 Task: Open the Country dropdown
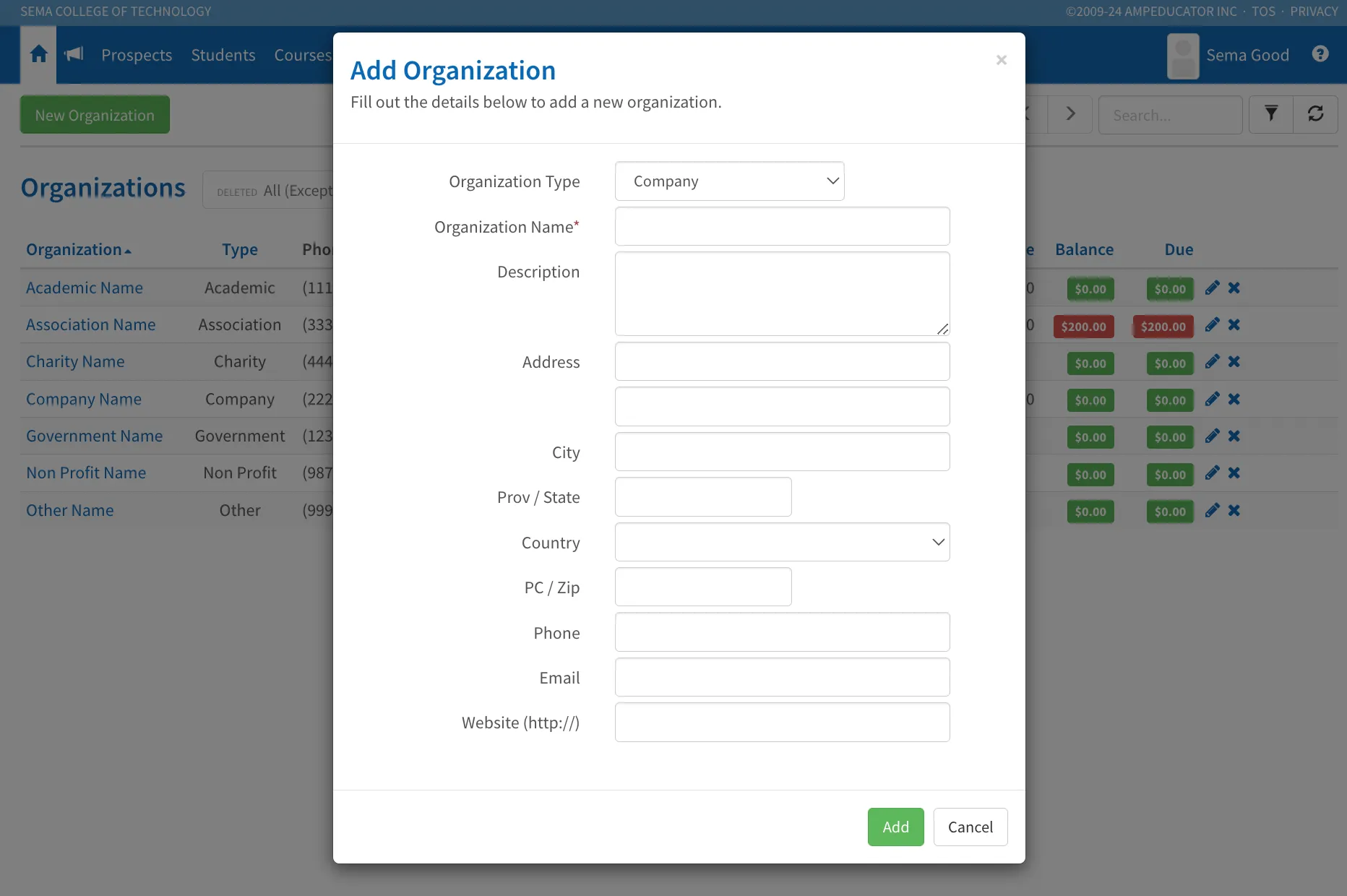(783, 542)
